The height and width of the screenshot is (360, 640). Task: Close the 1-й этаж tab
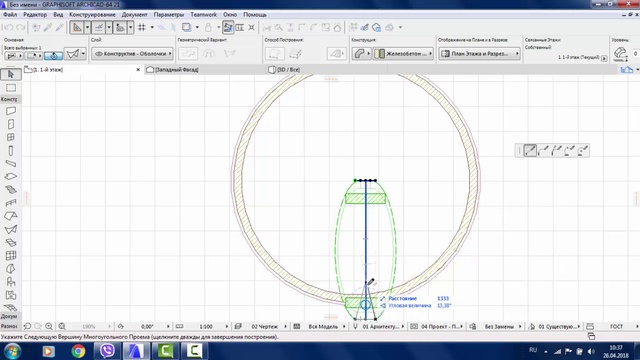click(x=138, y=70)
